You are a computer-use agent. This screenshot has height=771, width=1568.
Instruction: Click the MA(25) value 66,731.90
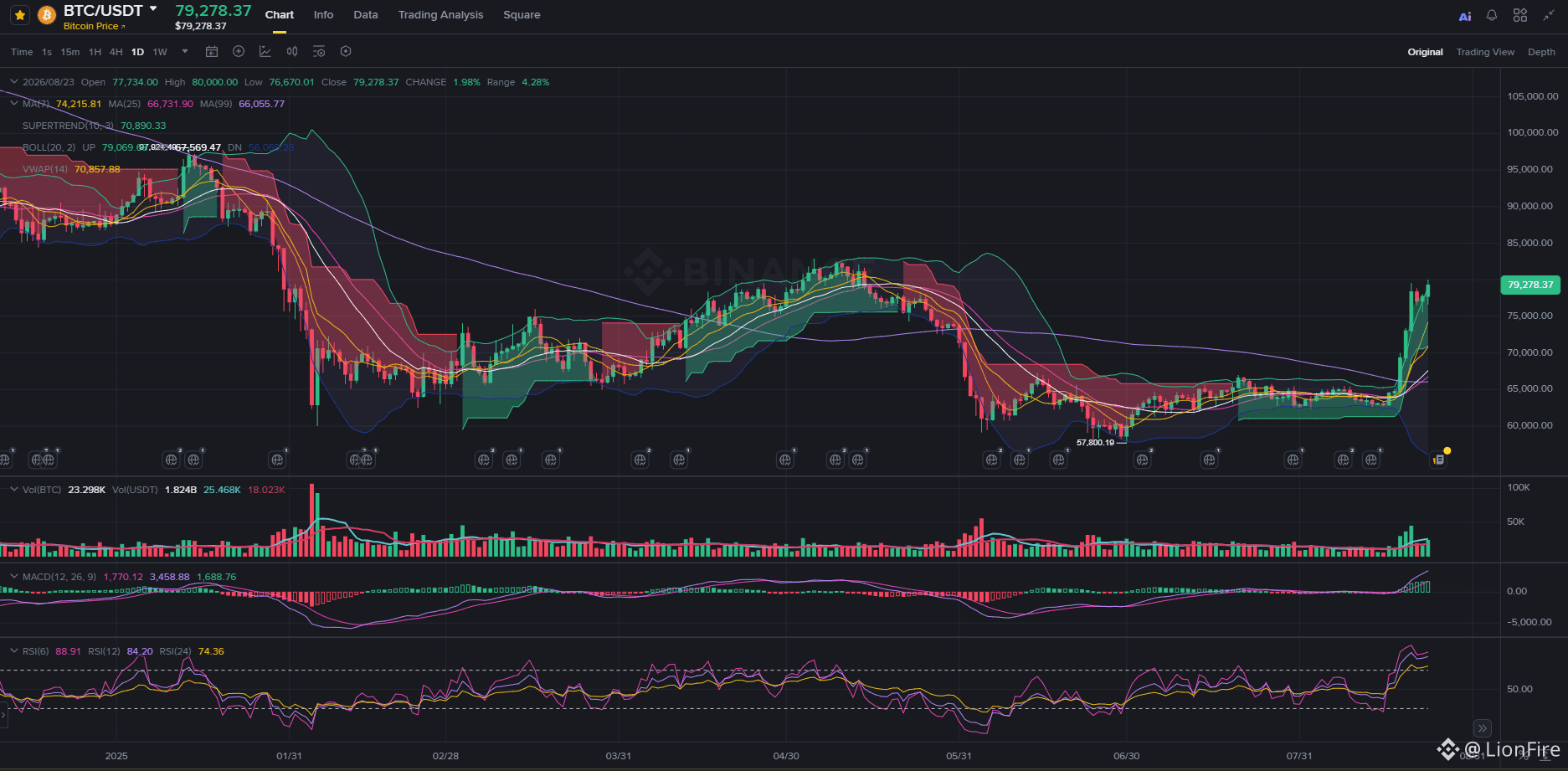click(x=170, y=104)
